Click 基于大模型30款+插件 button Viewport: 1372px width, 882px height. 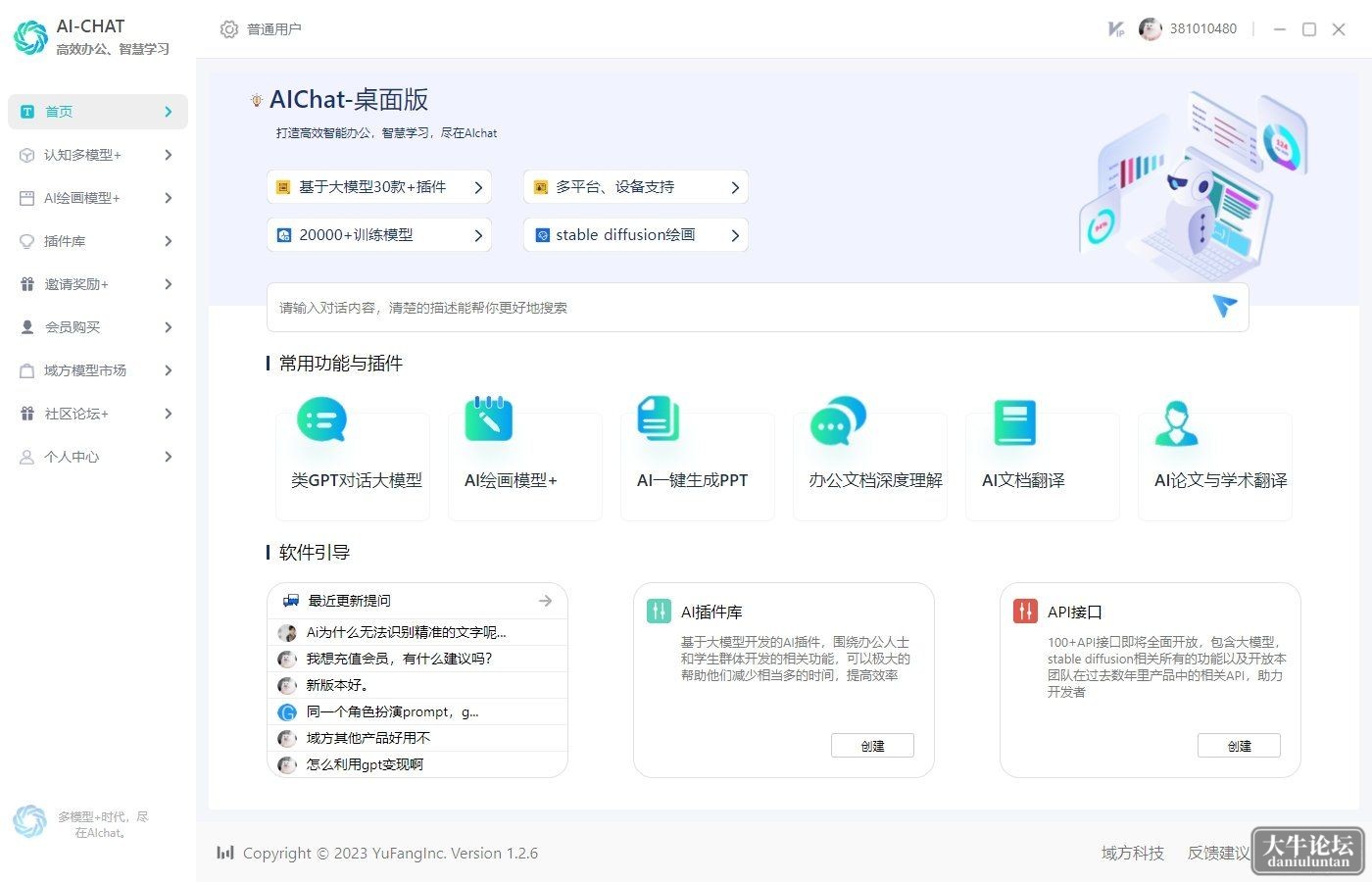coord(379,187)
